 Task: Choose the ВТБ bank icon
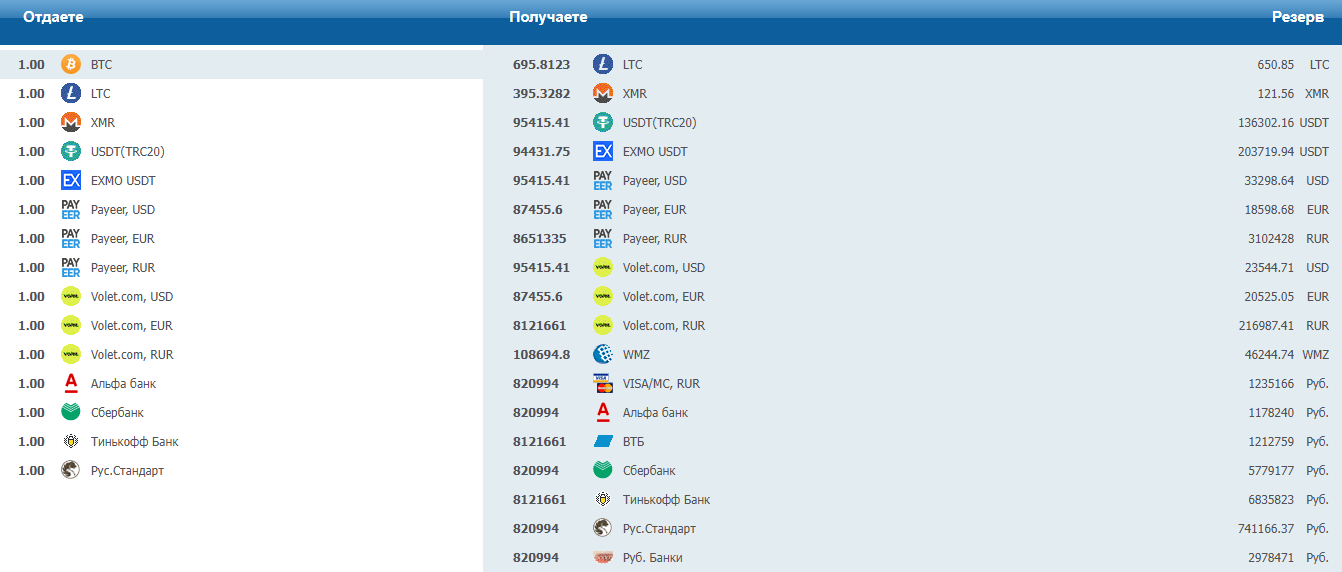603,441
